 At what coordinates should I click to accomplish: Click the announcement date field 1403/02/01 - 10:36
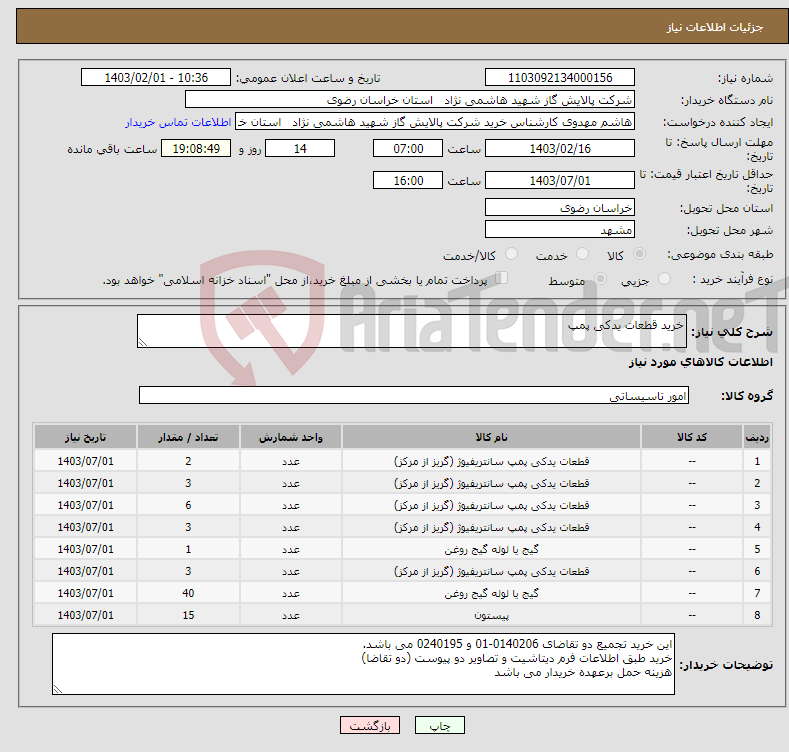pyautogui.click(x=155, y=78)
